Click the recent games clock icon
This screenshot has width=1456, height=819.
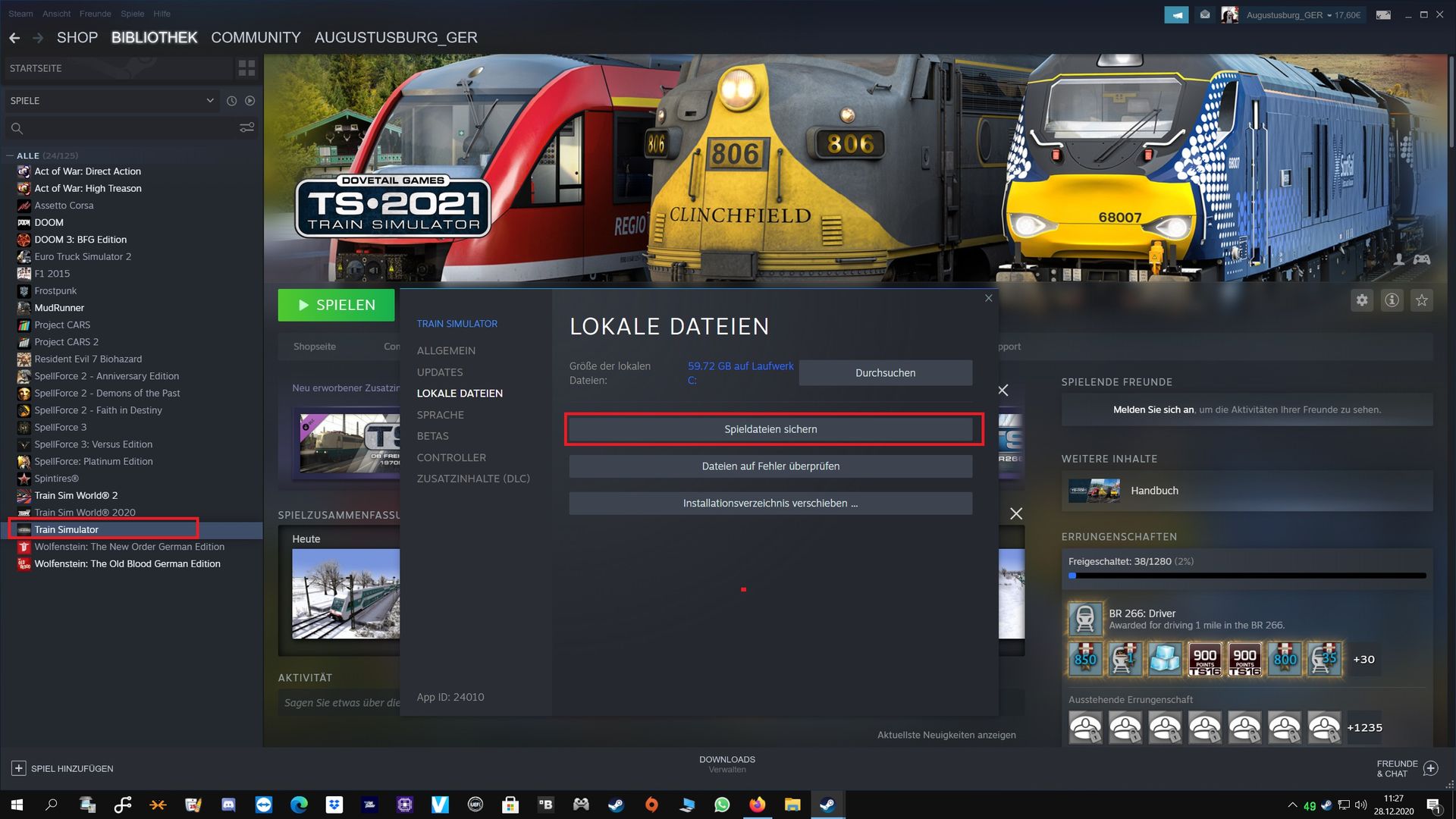pyautogui.click(x=231, y=101)
